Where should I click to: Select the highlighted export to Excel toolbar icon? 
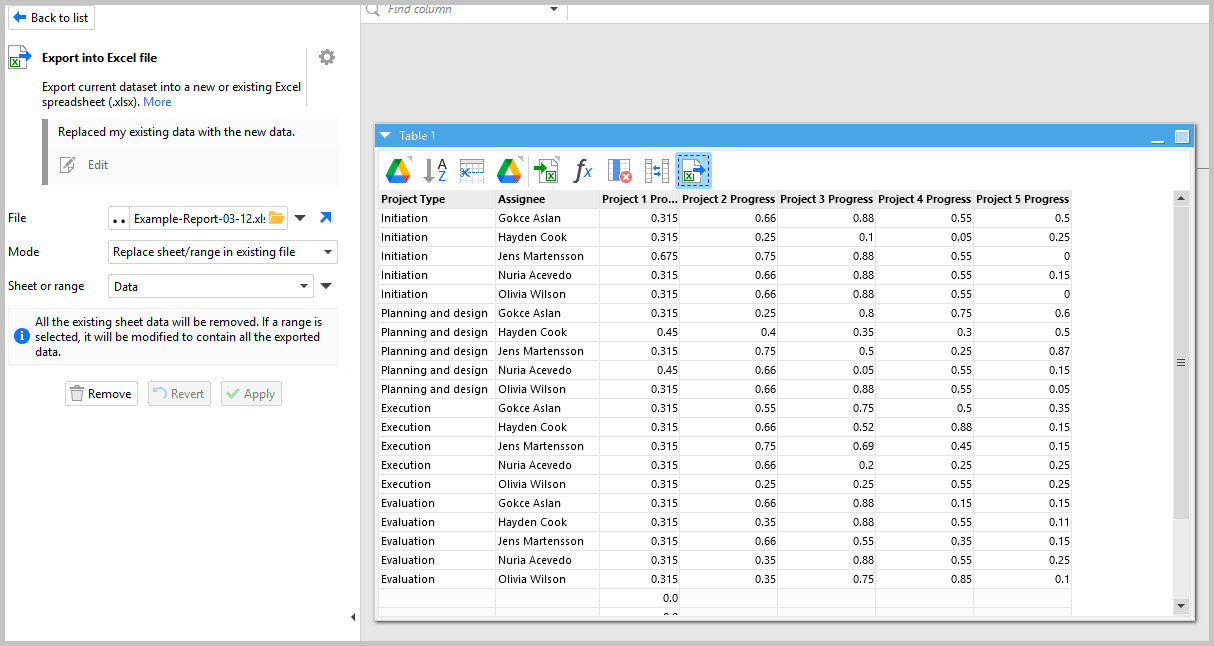(x=693, y=170)
